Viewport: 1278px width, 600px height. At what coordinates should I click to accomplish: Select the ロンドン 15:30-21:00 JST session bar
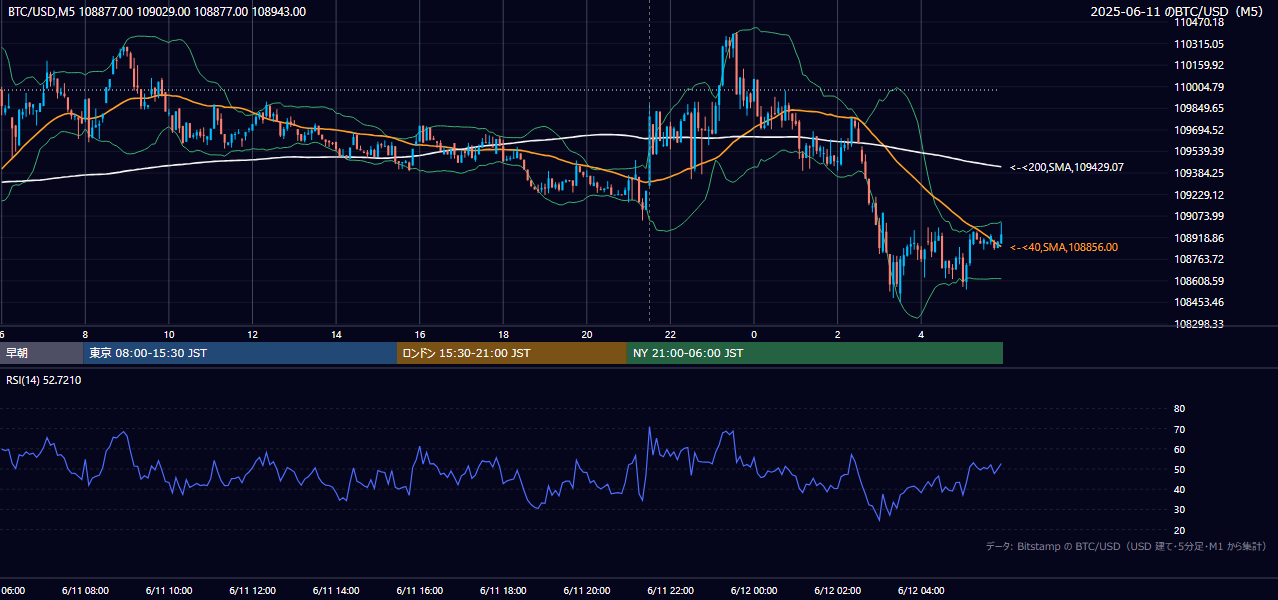coord(512,353)
